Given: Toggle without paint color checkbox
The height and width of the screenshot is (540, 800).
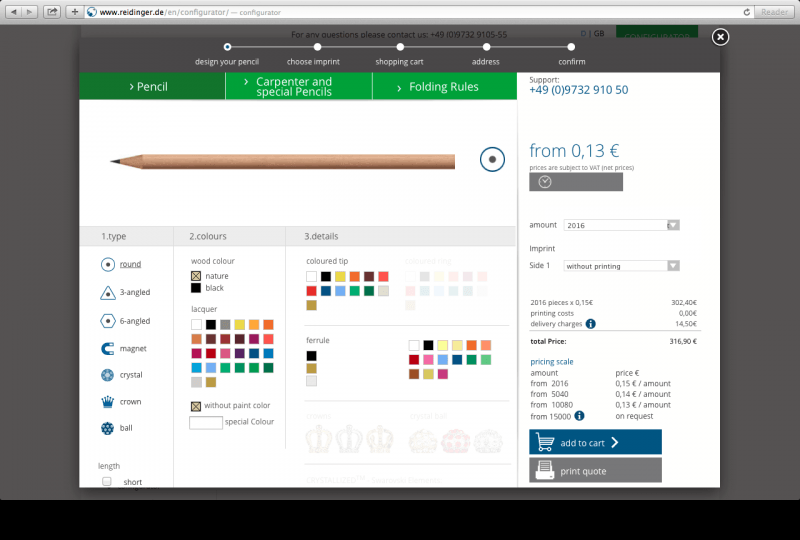Looking at the screenshot, I should point(196,406).
